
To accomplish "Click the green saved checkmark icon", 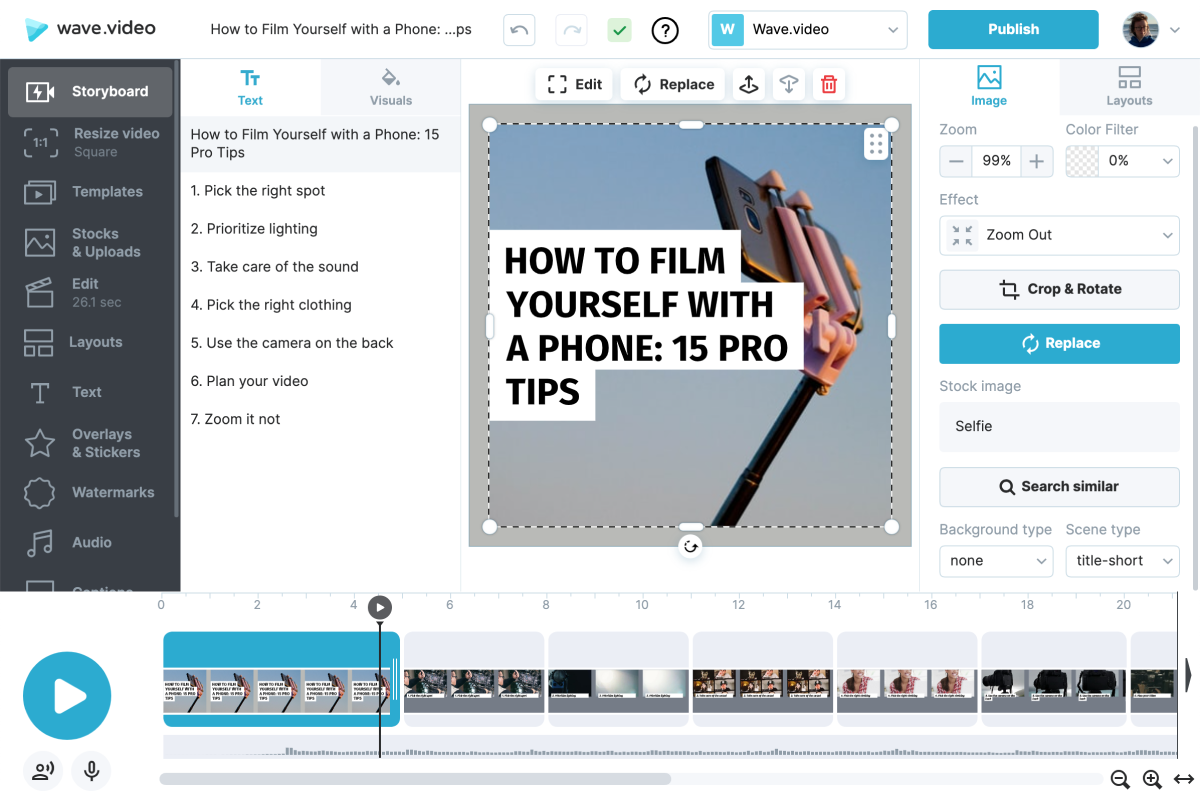I will coord(619,30).
